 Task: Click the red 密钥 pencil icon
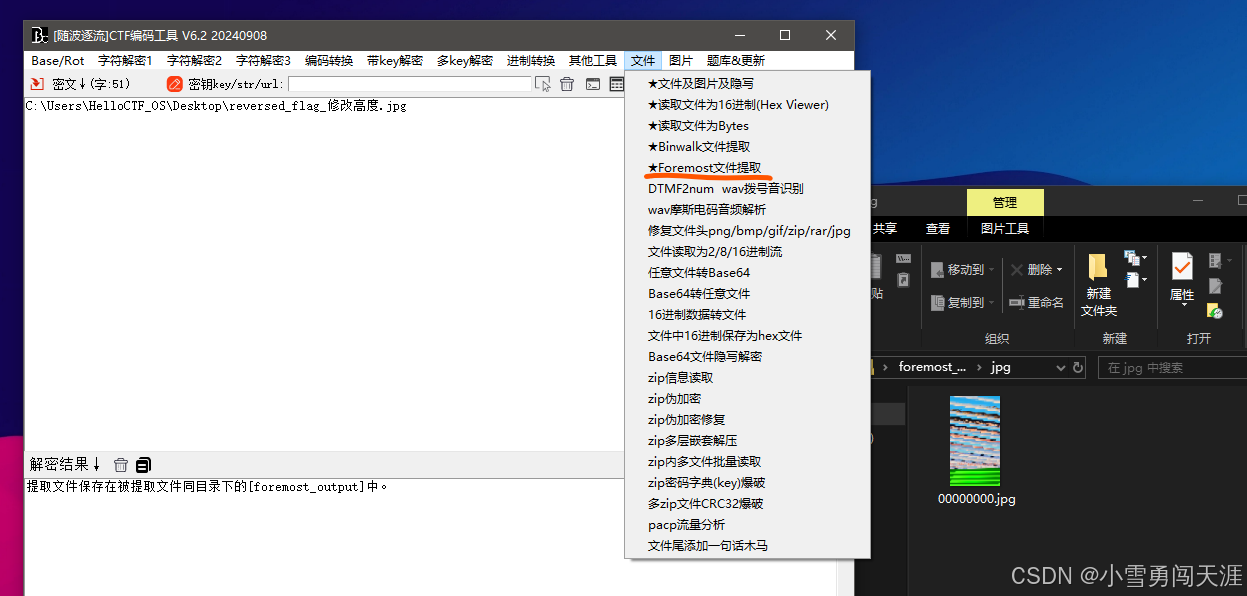coord(174,84)
